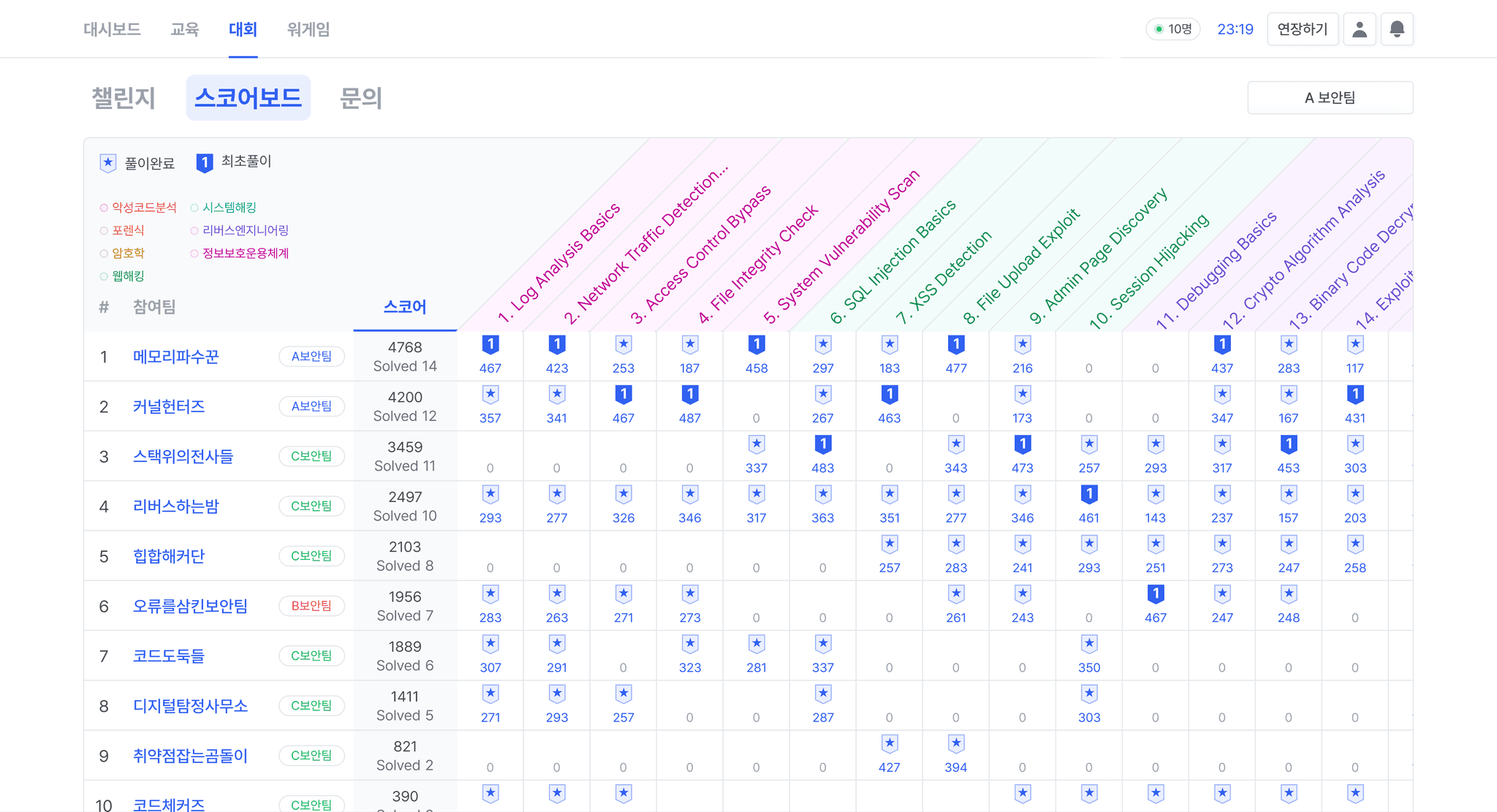This screenshot has height=812, width=1497.
Task: Click 메모리파수꾼 first-solve badge scored 477
Action: point(956,344)
